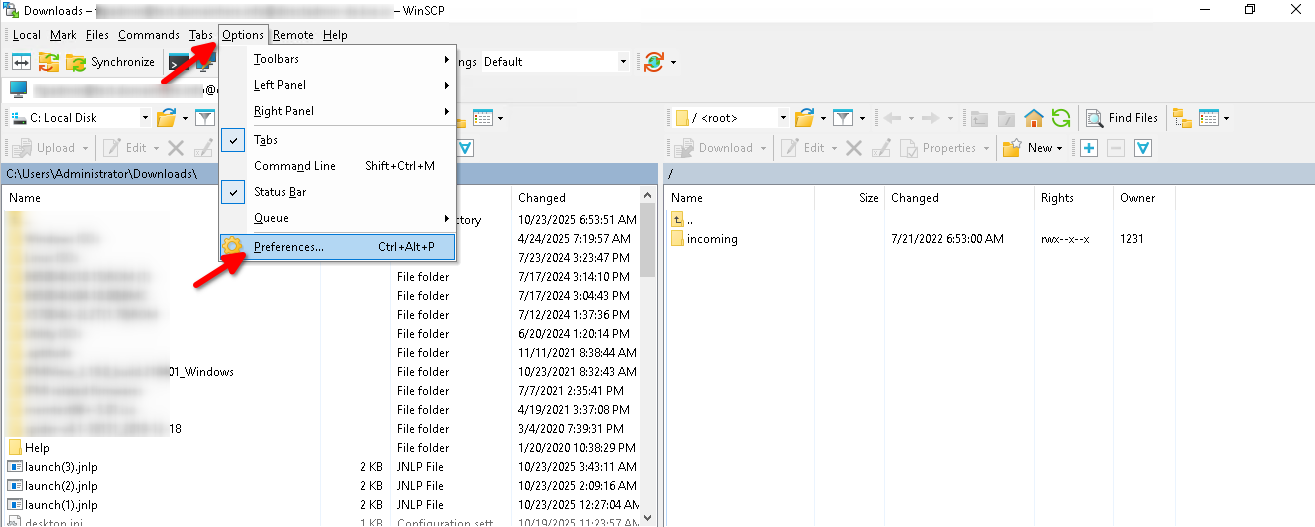Select launch(3).jnlp in local panel
The width and height of the screenshot is (1315, 527).
click(61, 467)
